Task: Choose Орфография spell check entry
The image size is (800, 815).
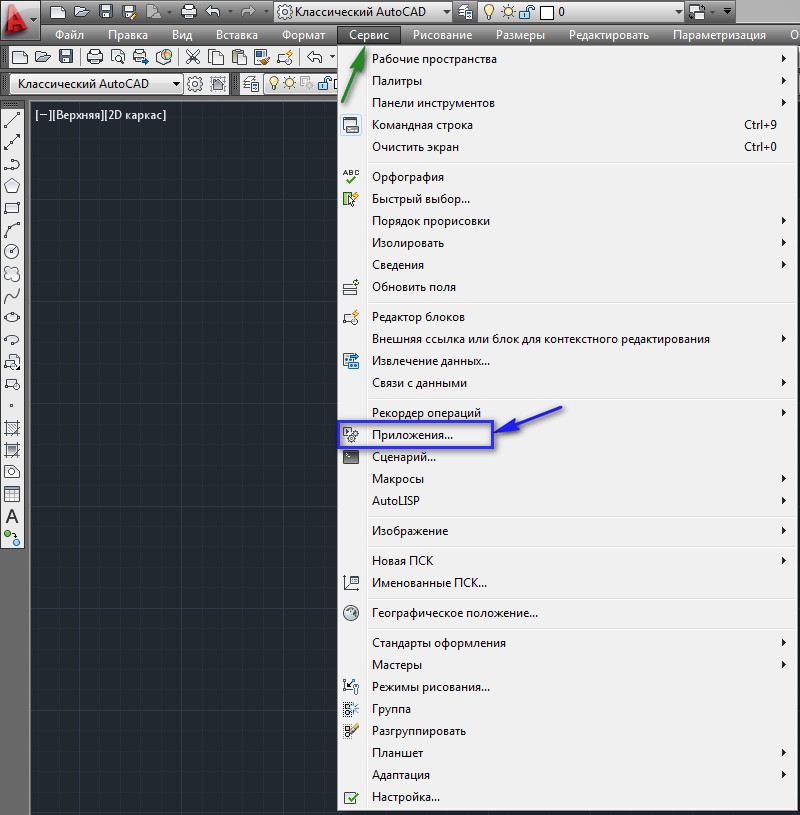Action: coord(568,177)
